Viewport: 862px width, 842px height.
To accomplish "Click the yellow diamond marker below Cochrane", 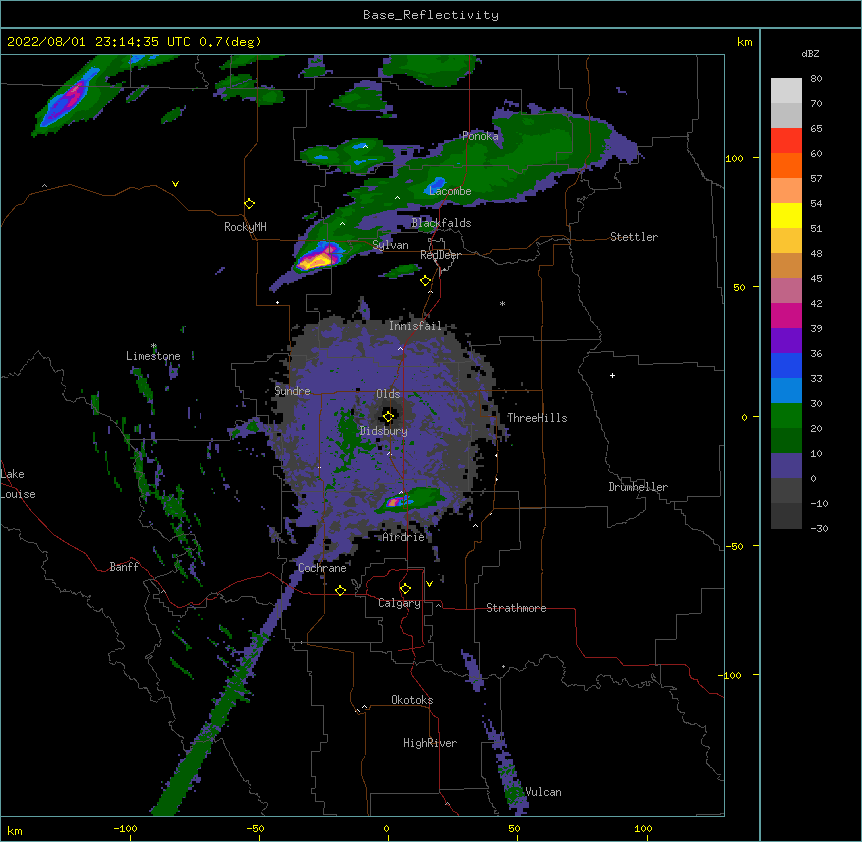I will pyautogui.click(x=340, y=590).
